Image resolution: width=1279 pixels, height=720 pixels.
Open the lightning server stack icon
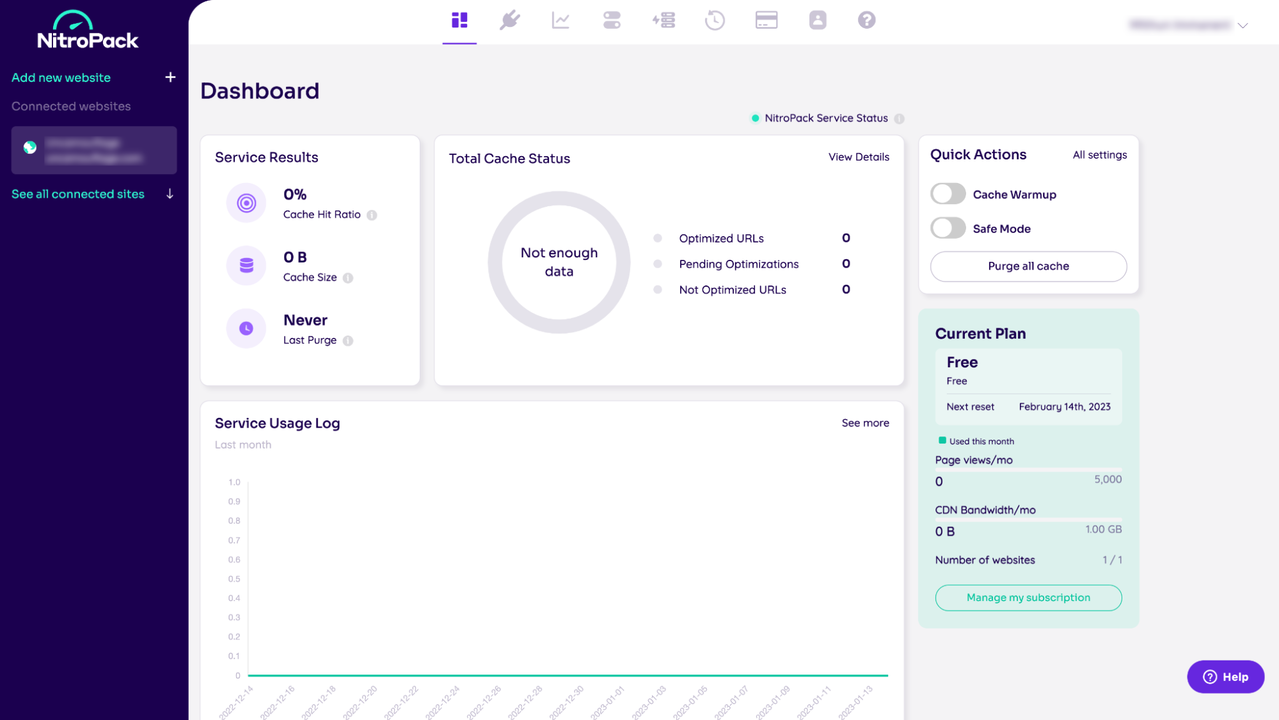[x=664, y=20]
